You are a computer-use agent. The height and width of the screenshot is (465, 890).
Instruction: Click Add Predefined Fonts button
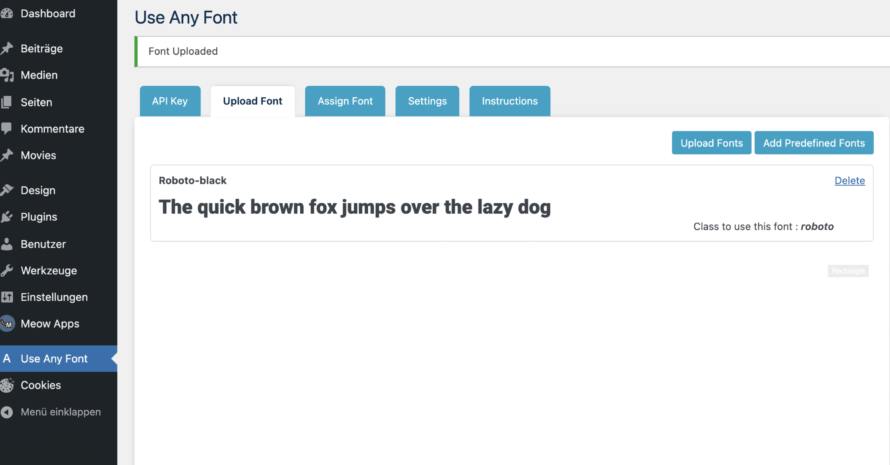(x=813, y=143)
